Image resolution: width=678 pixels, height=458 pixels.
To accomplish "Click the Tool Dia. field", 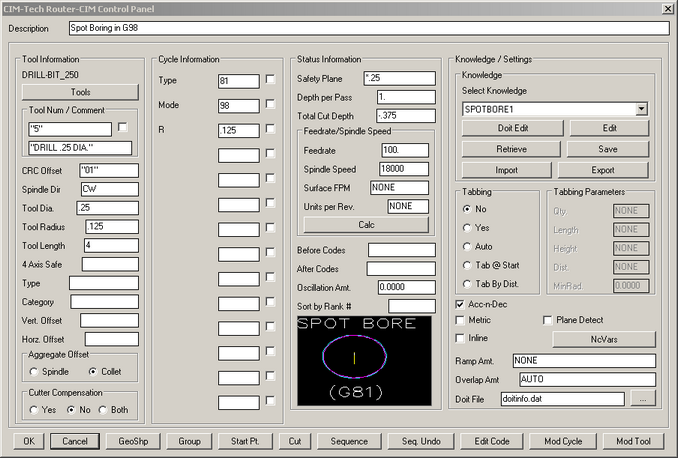I will click(x=108, y=208).
